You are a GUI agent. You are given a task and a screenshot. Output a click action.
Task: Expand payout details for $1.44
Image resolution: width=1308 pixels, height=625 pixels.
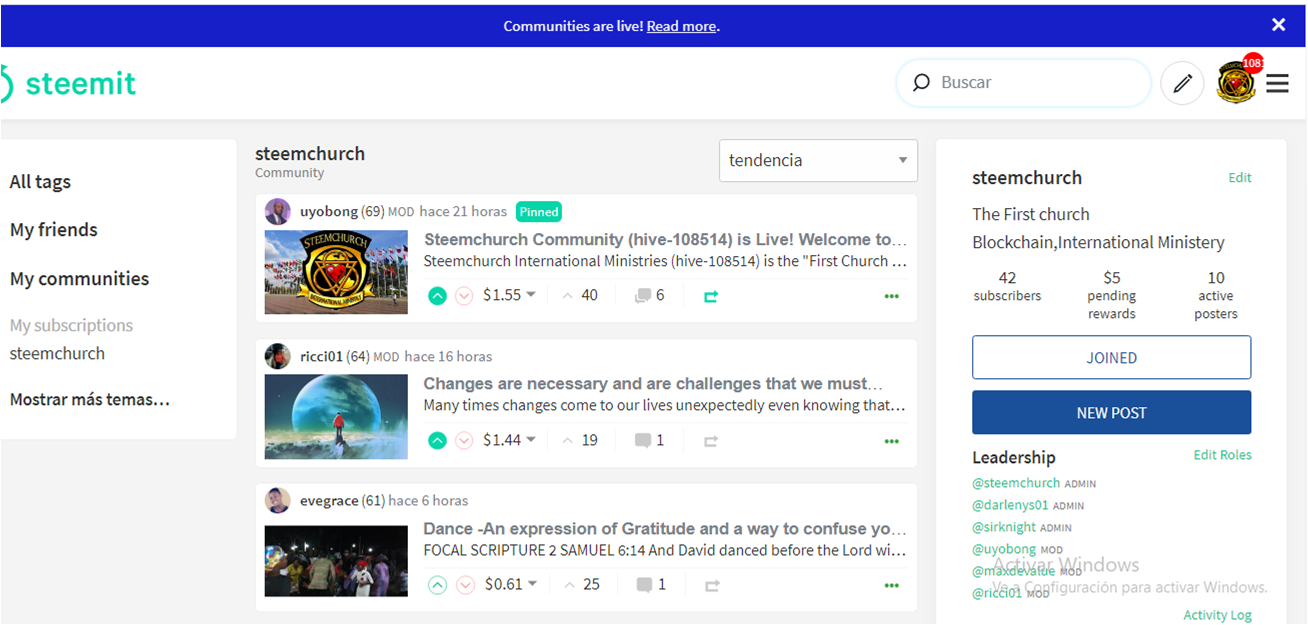pyautogui.click(x=509, y=440)
